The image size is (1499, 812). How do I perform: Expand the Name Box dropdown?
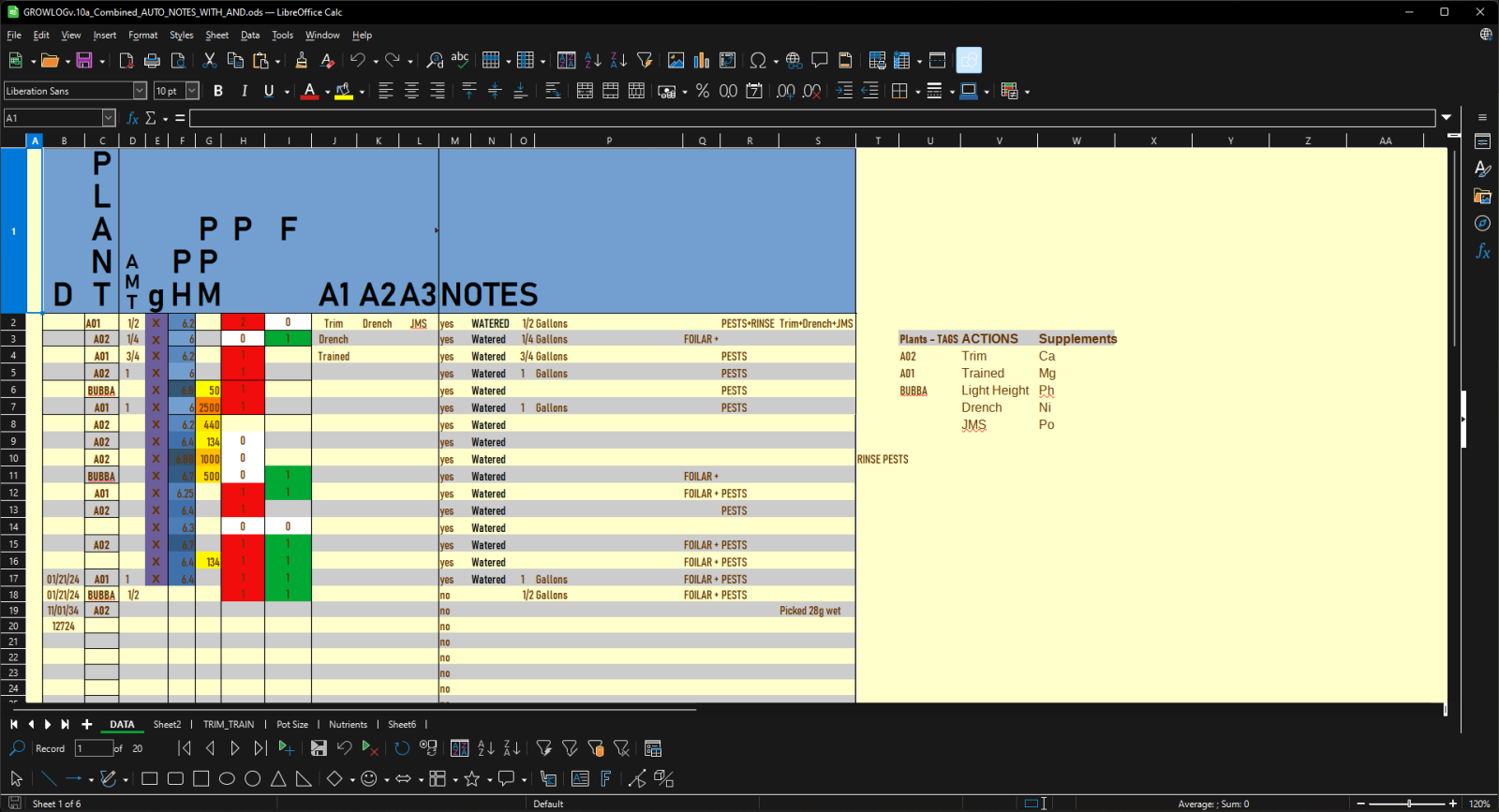coord(109,118)
